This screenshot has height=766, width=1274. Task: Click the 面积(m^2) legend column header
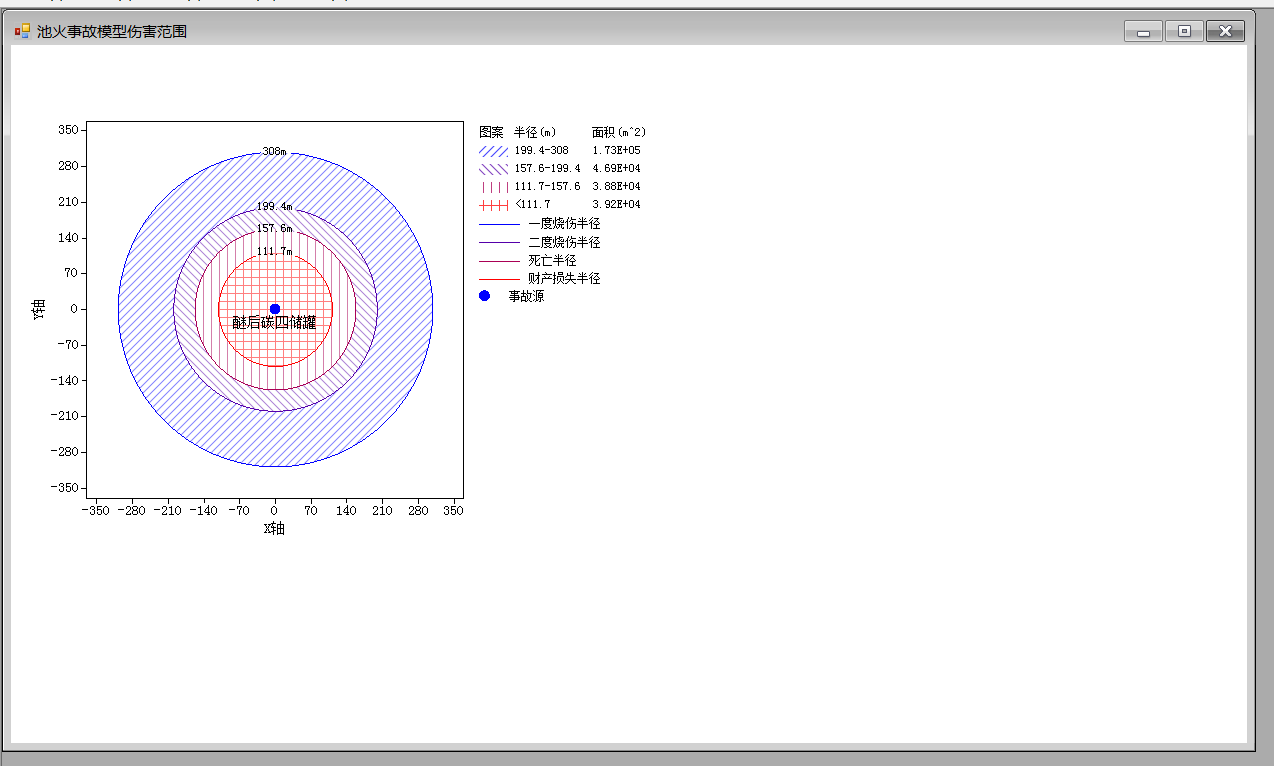pos(619,132)
